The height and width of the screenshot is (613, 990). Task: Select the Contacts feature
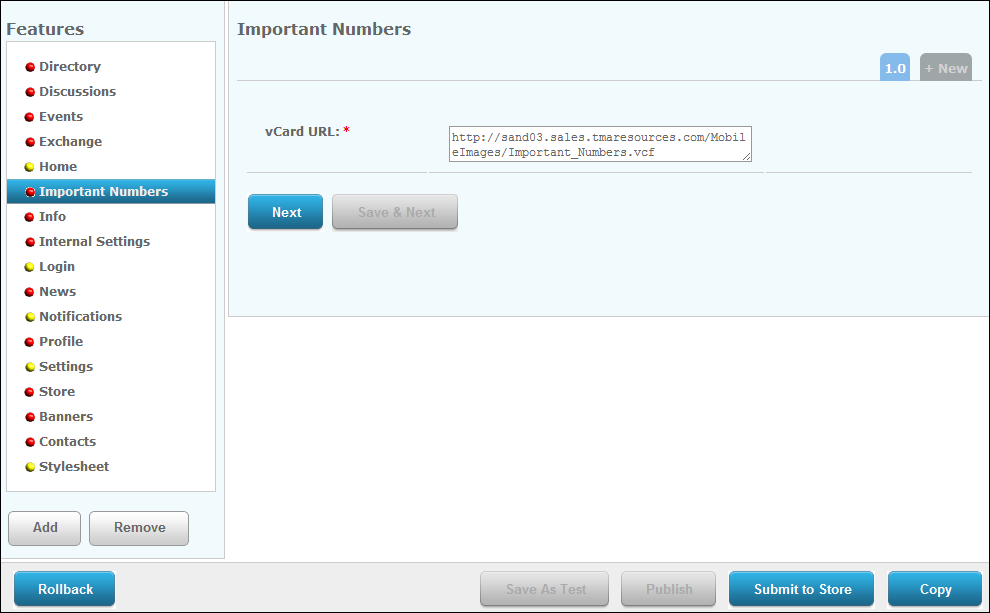(67, 442)
